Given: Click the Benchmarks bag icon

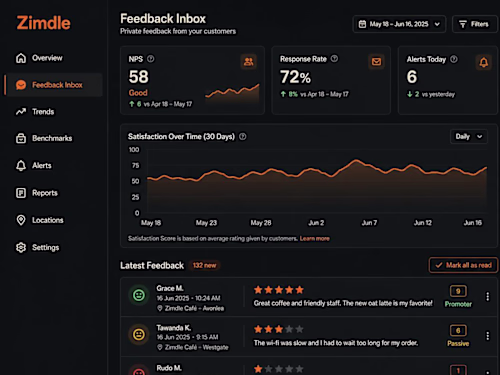Looking at the screenshot, I should 21,138.
